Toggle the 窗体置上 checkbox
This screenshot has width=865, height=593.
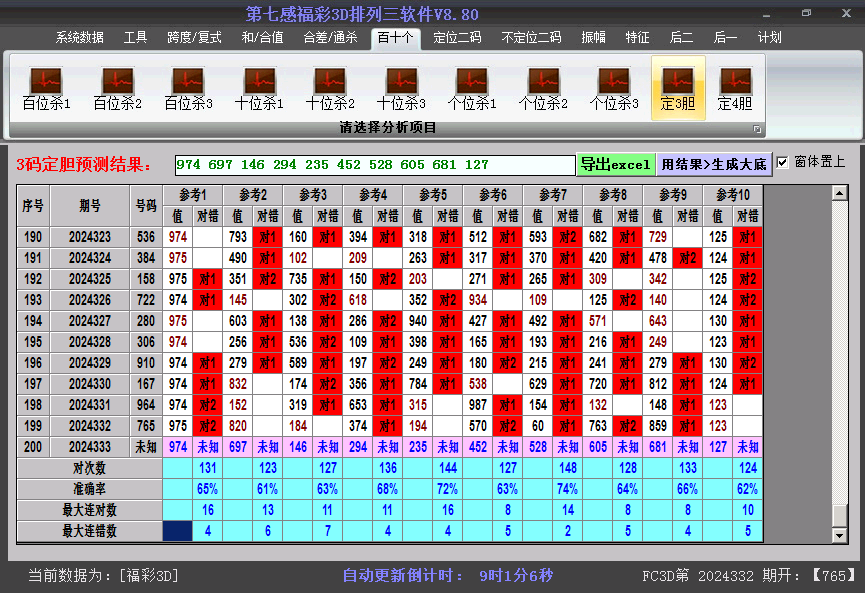coord(783,162)
